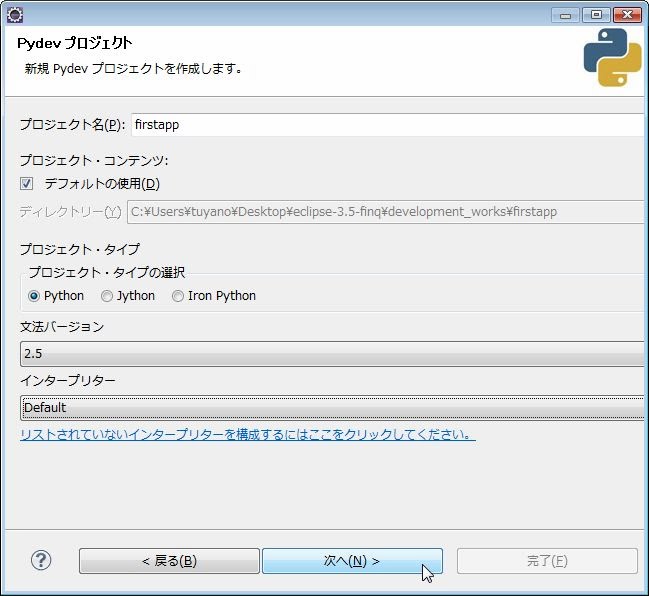The height and width of the screenshot is (596, 649).
Task: Open help with the question mark icon
Action: [x=41, y=560]
